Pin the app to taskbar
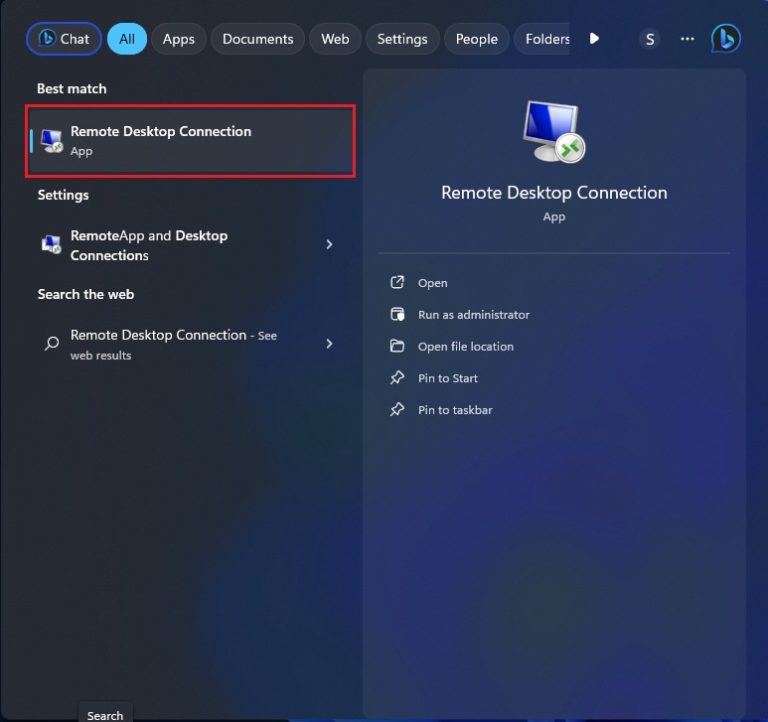This screenshot has height=722, width=768. click(454, 410)
